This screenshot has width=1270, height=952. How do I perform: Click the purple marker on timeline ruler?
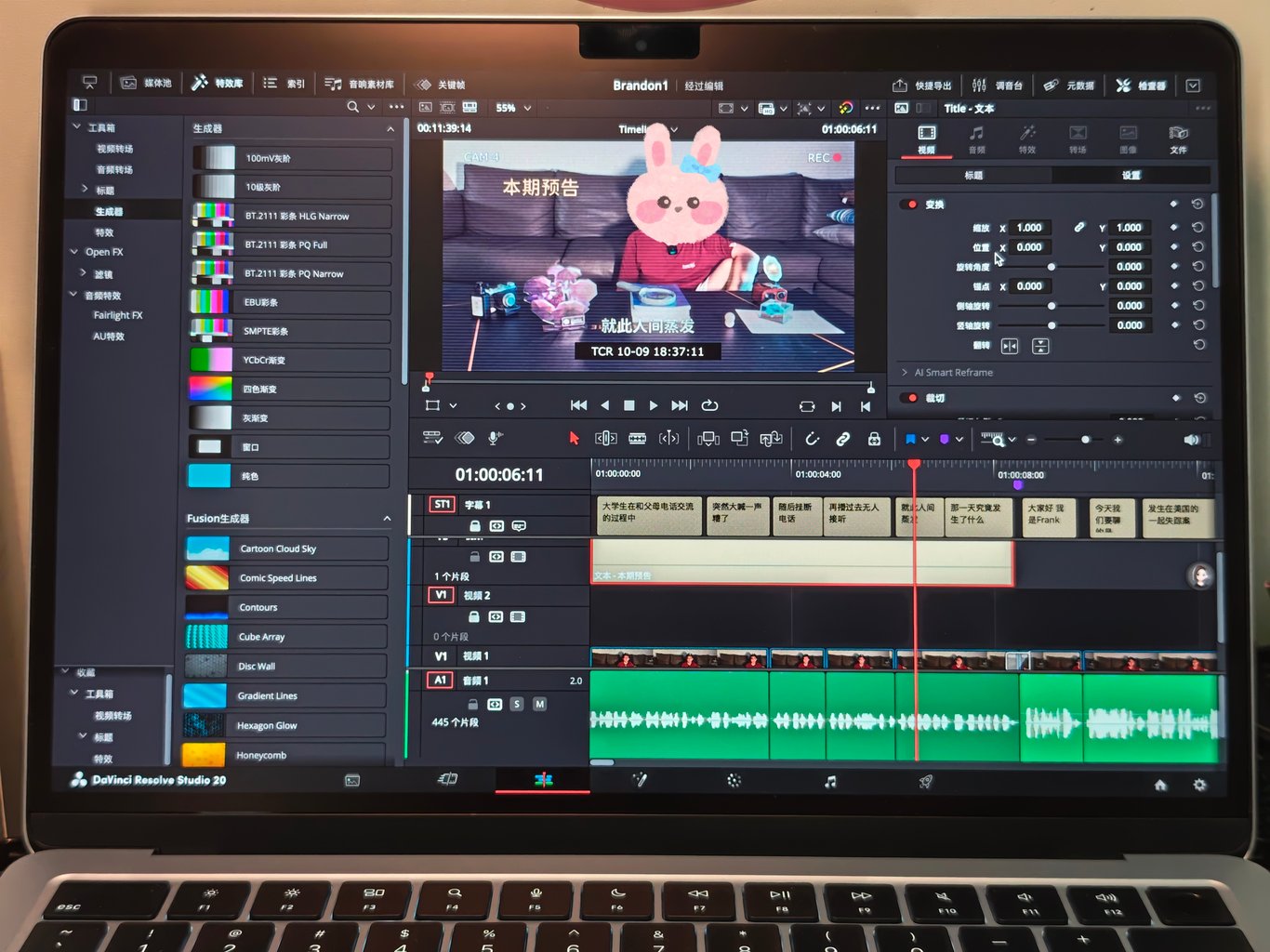click(x=1017, y=484)
